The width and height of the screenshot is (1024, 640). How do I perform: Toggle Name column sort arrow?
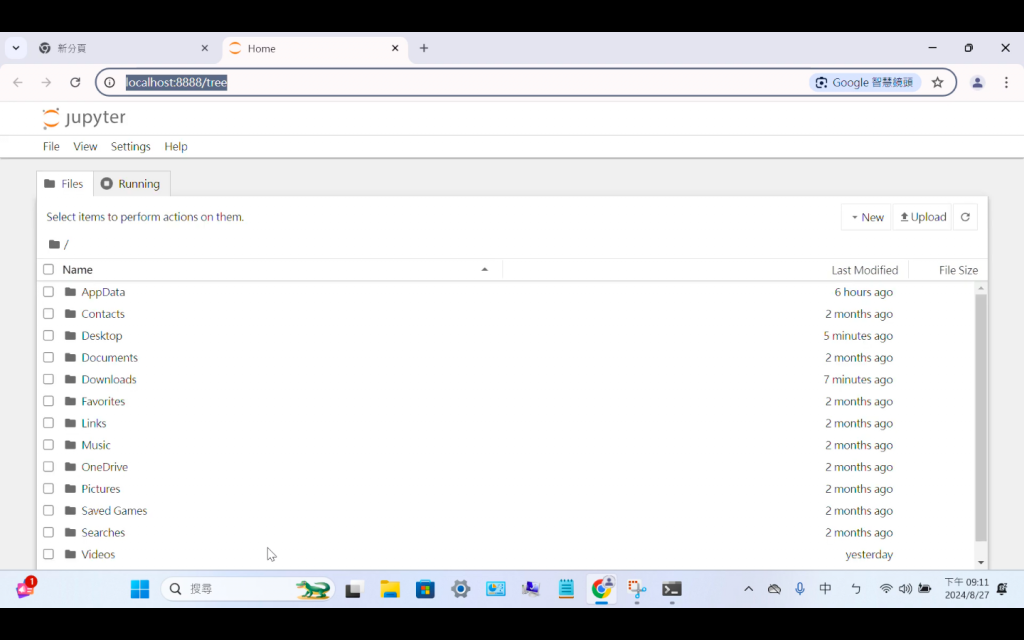[x=485, y=269]
